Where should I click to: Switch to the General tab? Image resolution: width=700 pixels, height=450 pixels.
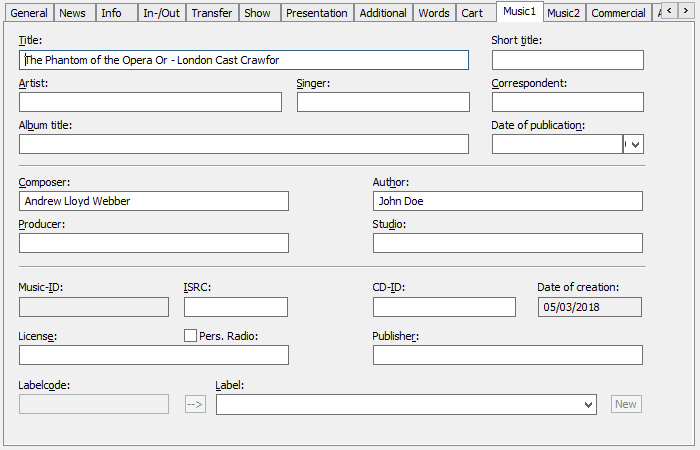tap(29, 13)
